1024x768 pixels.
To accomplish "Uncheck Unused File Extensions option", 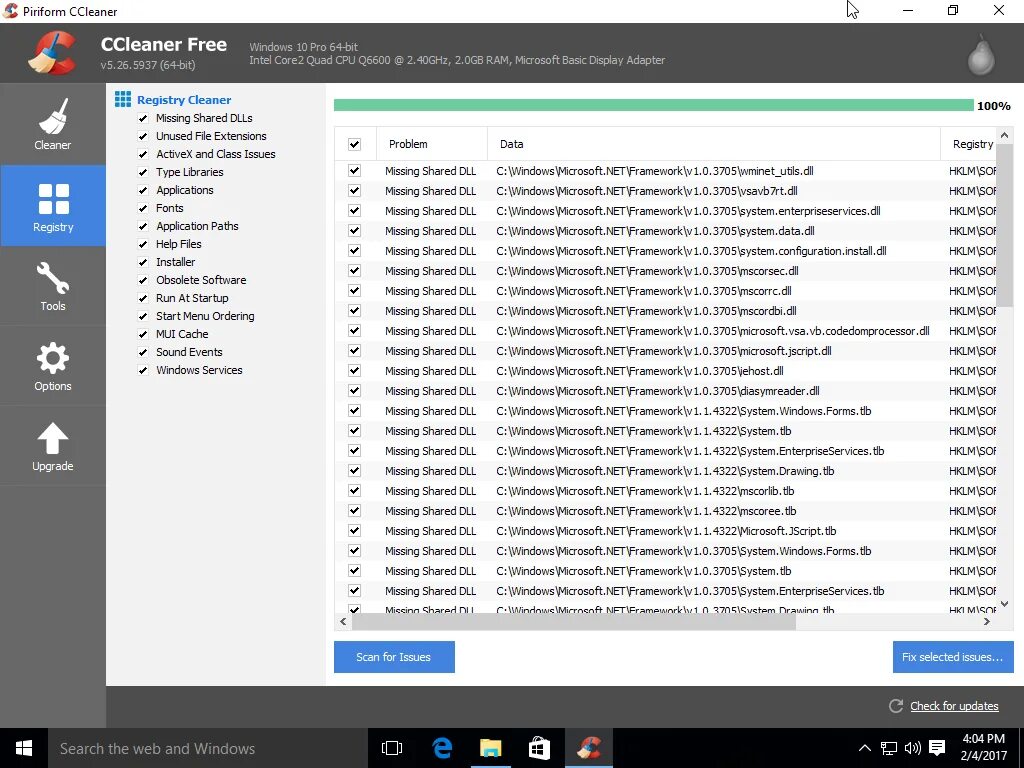I will pos(143,136).
